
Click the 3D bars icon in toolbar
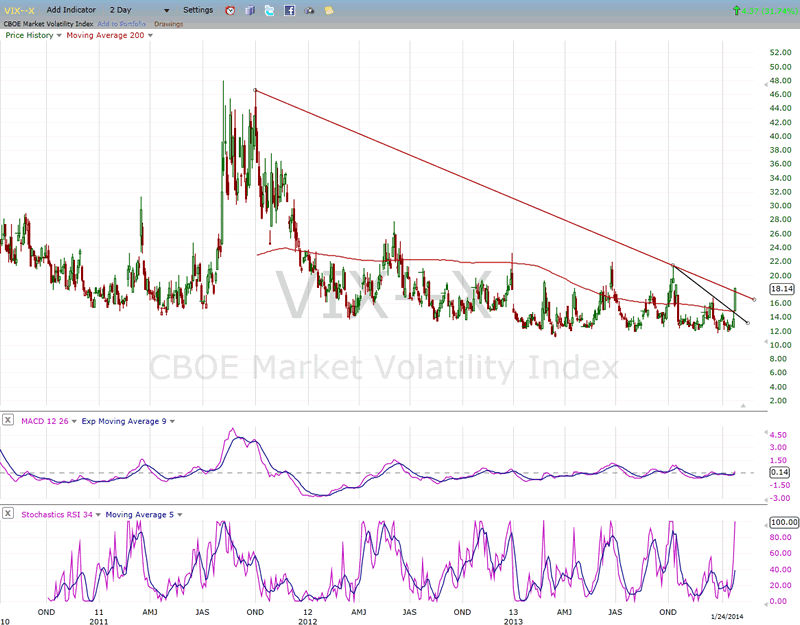tap(250, 10)
